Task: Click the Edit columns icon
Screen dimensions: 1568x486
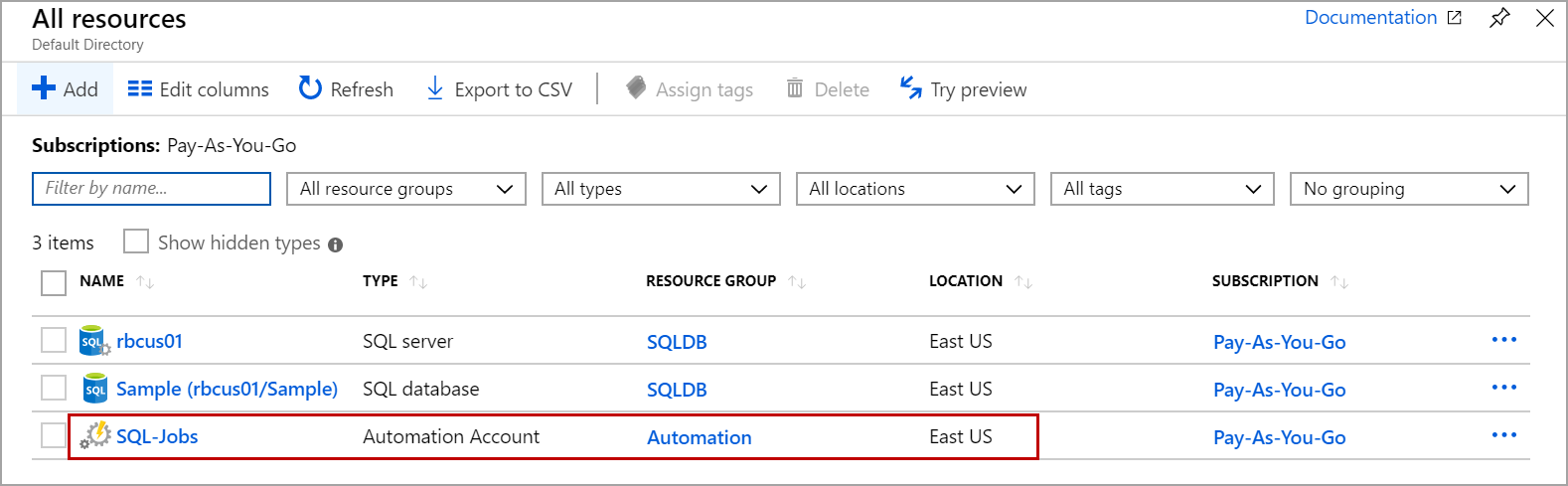Action: pos(140,89)
